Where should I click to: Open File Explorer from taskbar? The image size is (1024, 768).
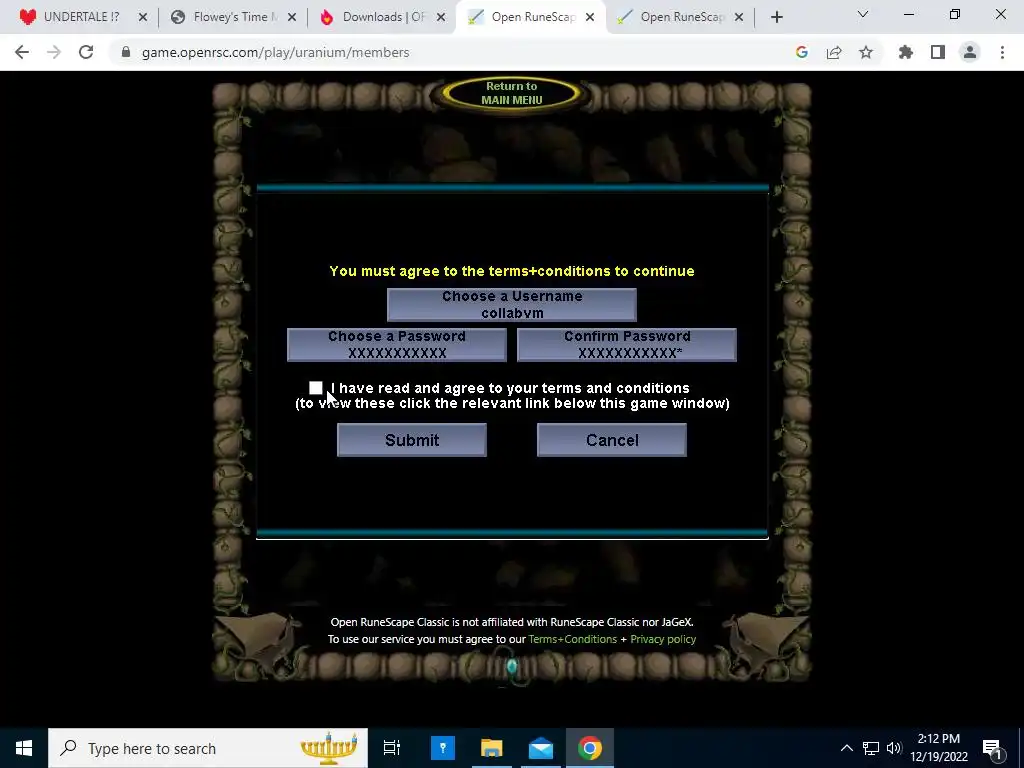pos(492,748)
